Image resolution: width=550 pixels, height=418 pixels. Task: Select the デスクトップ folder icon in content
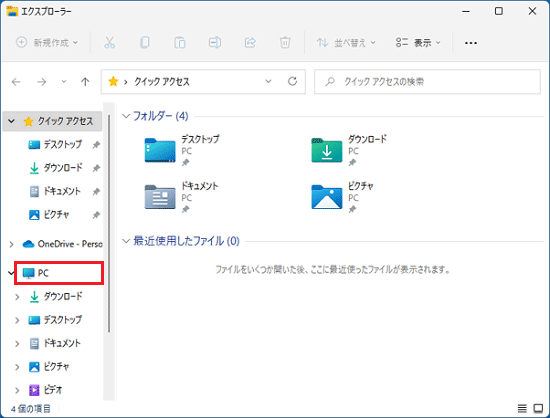pos(160,150)
